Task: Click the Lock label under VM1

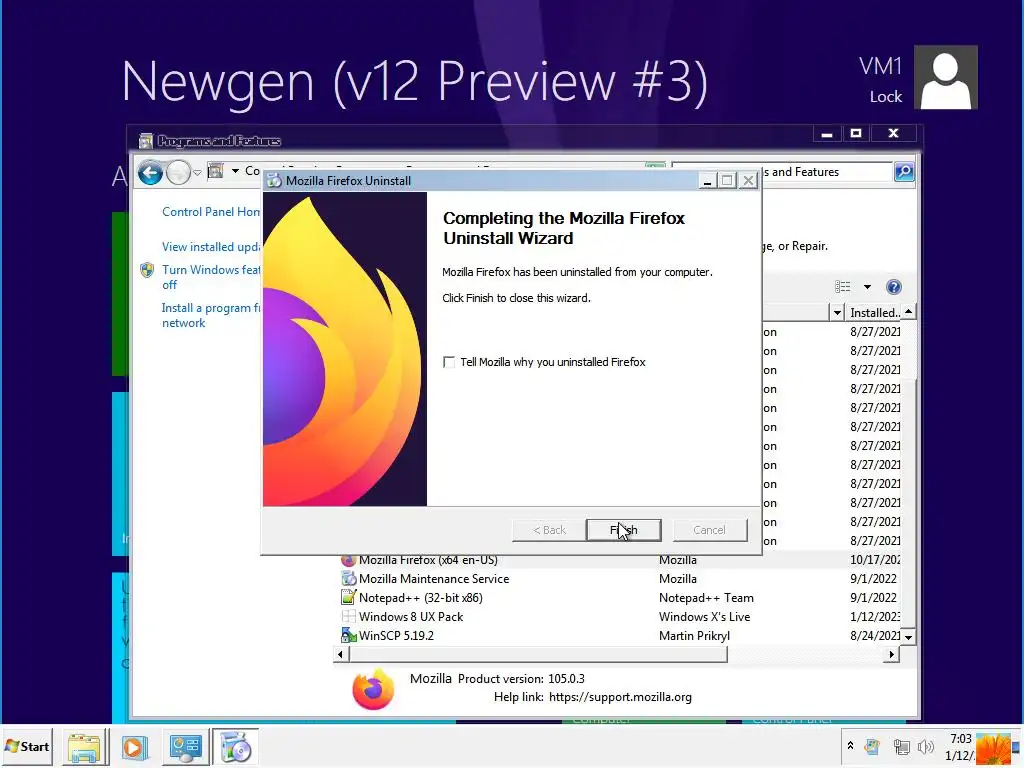Action: [886, 97]
